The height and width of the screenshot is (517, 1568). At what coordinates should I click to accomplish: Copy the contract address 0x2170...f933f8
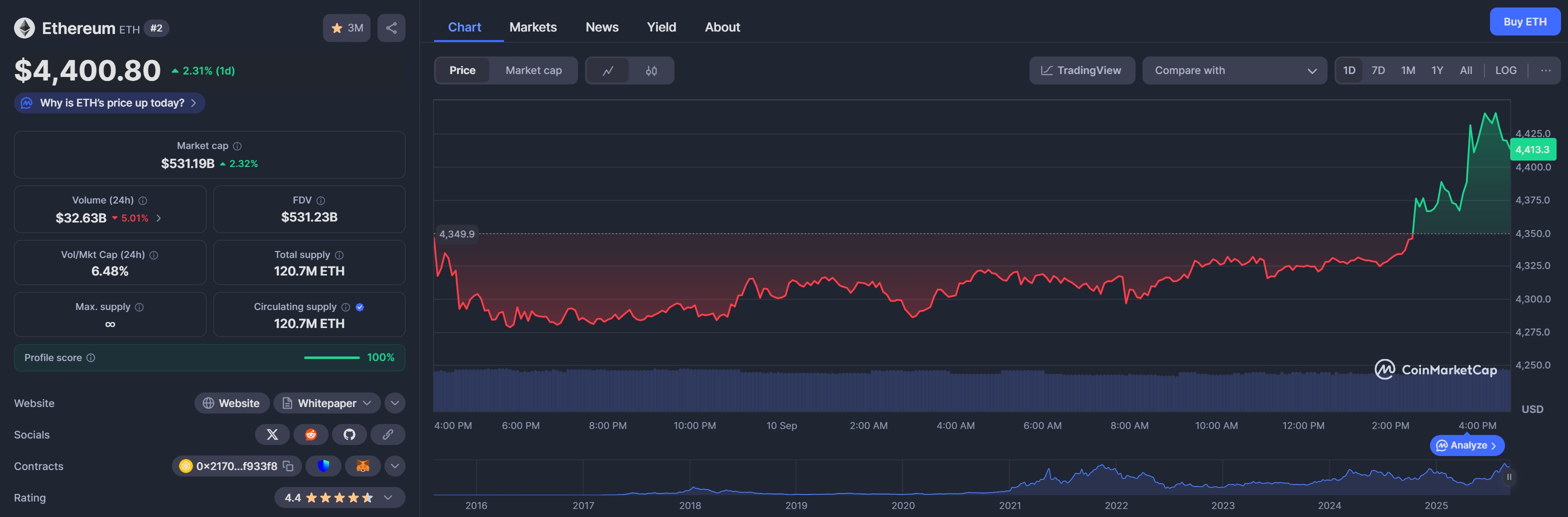pos(288,466)
